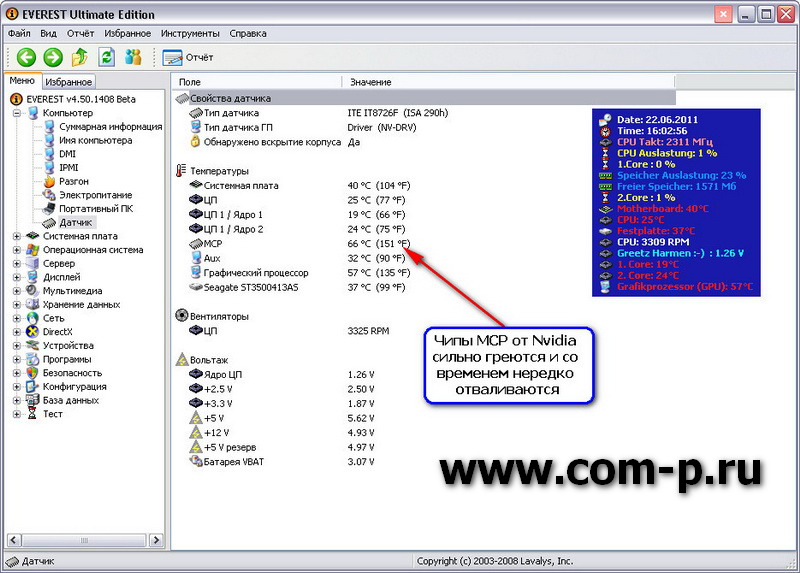Expand the Программы tree node
The image size is (800, 573).
click(x=17, y=360)
